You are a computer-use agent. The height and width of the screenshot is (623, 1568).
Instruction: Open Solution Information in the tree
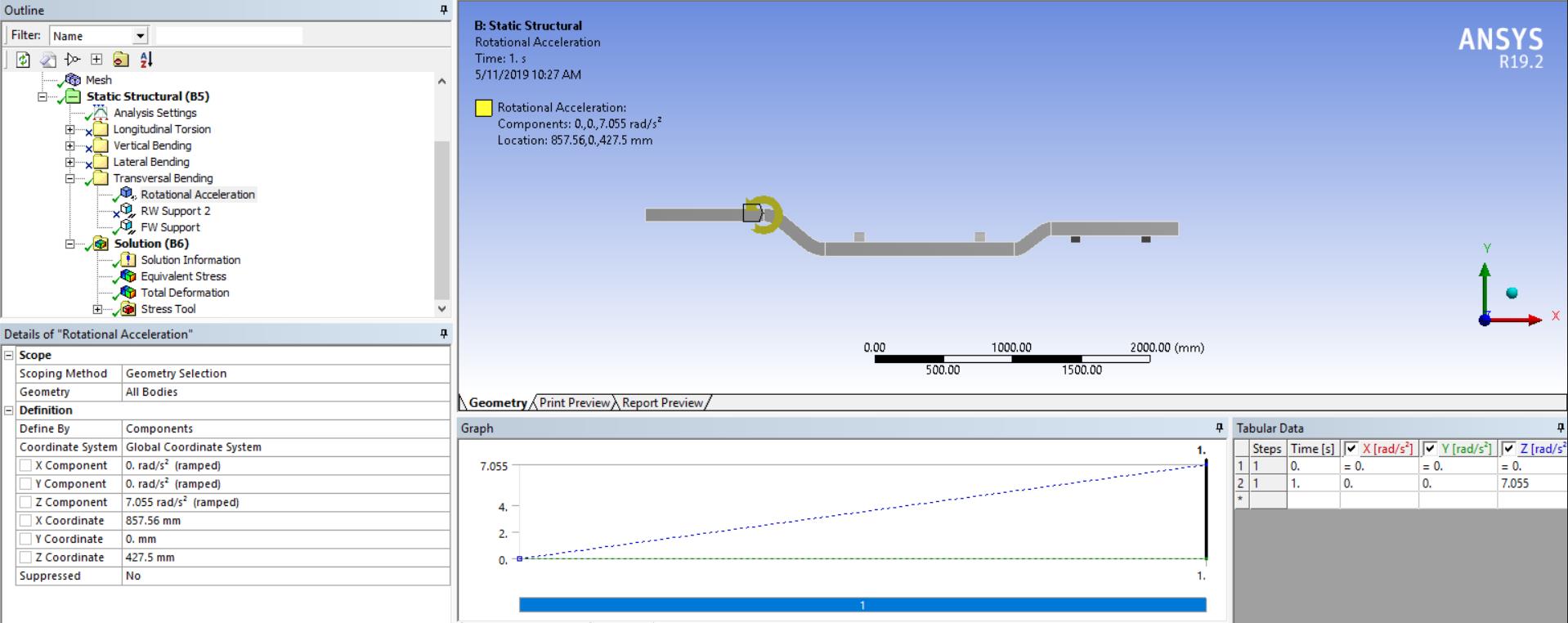pyautogui.click(x=190, y=260)
